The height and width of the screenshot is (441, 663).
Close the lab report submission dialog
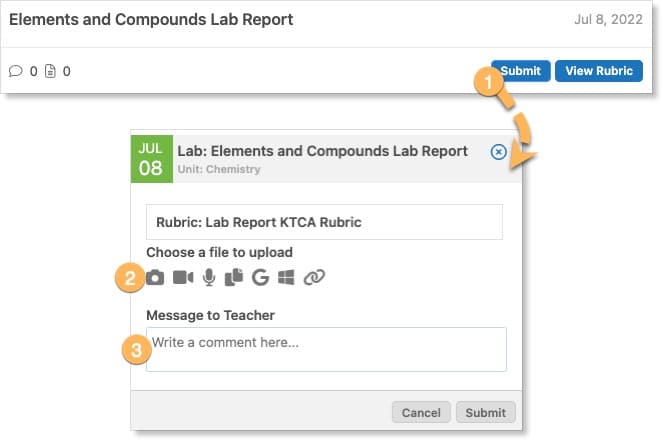pyautogui.click(x=498, y=152)
